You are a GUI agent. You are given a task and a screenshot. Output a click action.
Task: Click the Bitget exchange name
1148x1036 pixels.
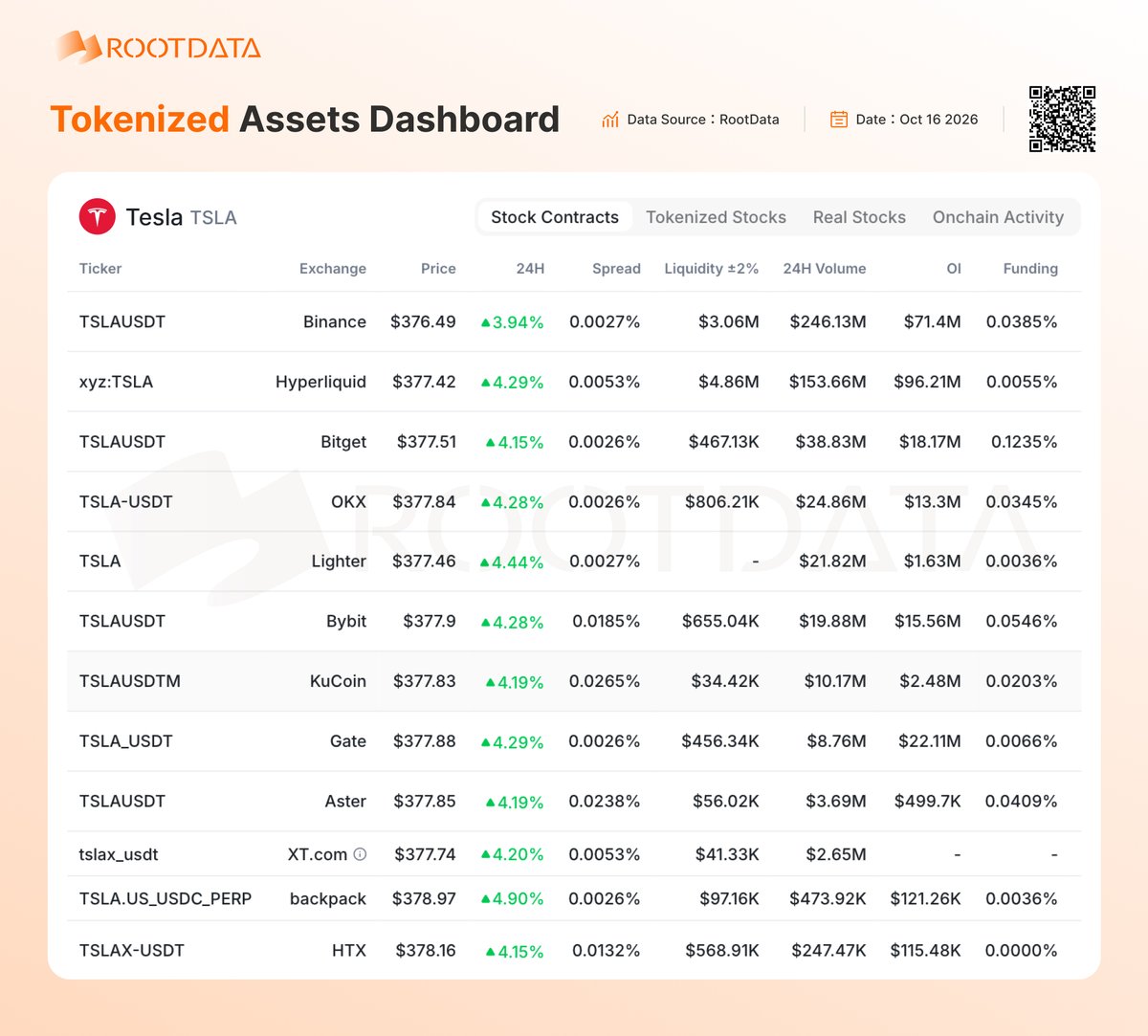[x=343, y=442]
